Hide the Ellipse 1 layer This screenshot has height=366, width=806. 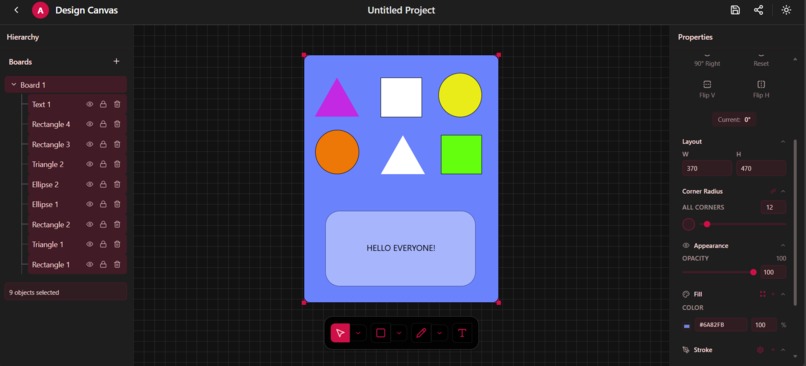[x=89, y=205]
